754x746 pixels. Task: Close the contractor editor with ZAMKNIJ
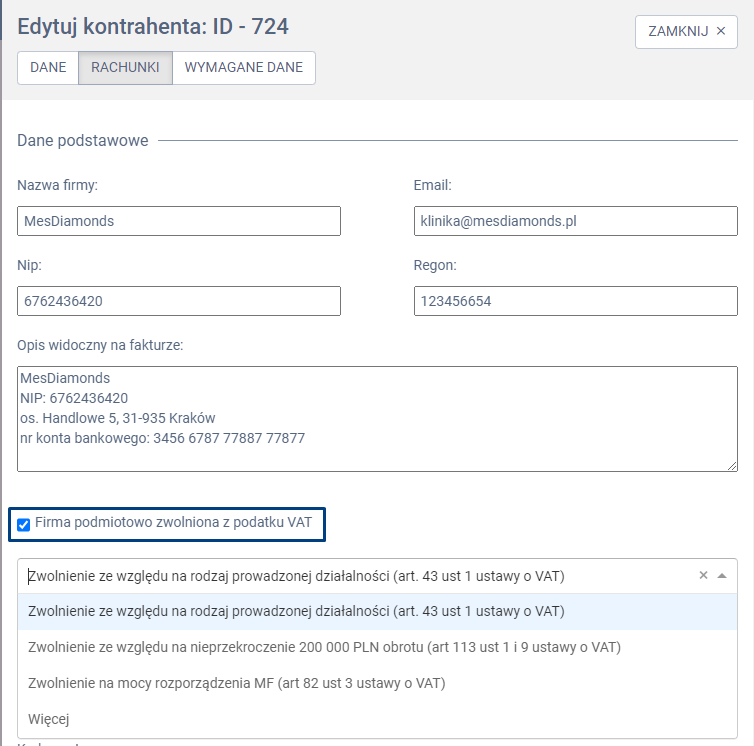686,31
